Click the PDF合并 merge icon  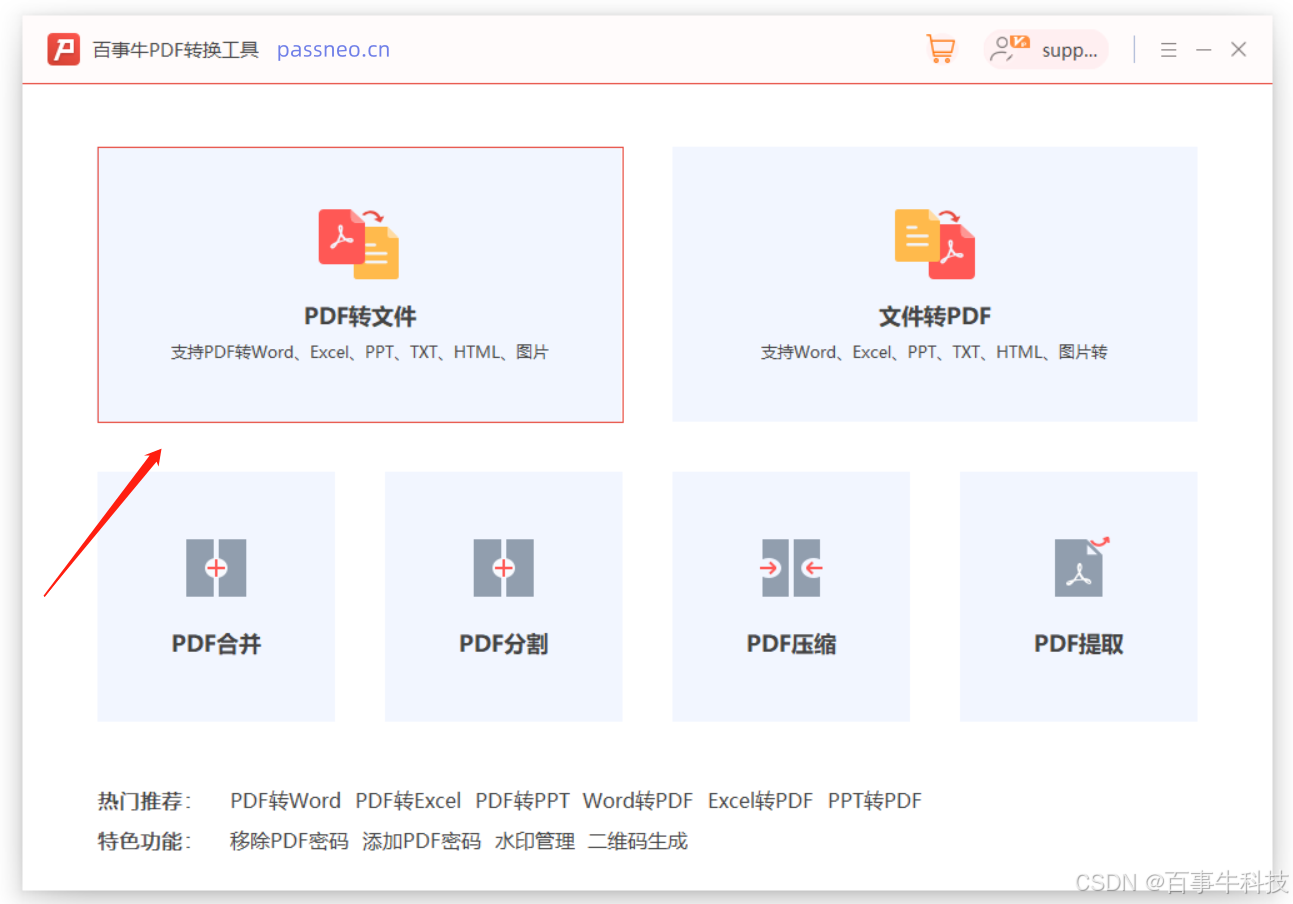point(216,568)
